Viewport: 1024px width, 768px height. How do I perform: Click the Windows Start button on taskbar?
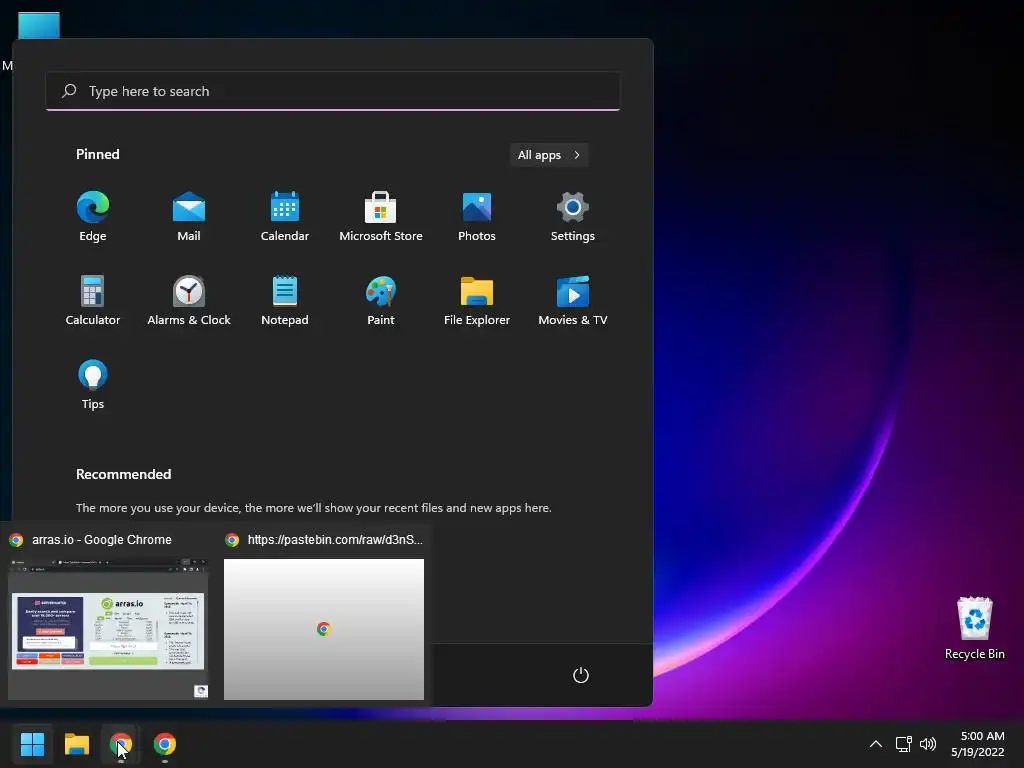(x=32, y=744)
